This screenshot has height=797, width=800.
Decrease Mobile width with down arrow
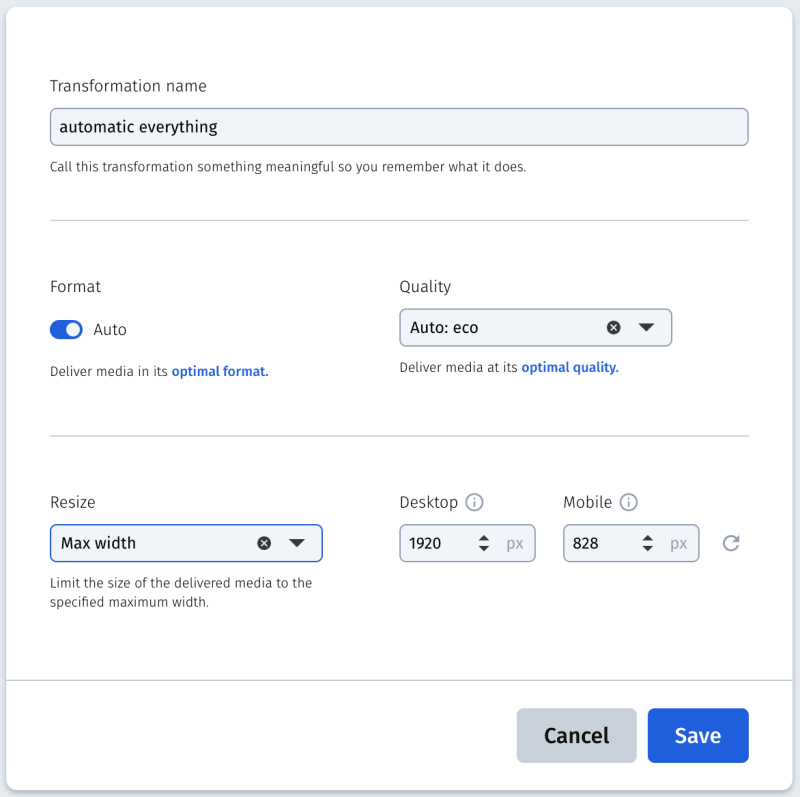tap(647, 549)
